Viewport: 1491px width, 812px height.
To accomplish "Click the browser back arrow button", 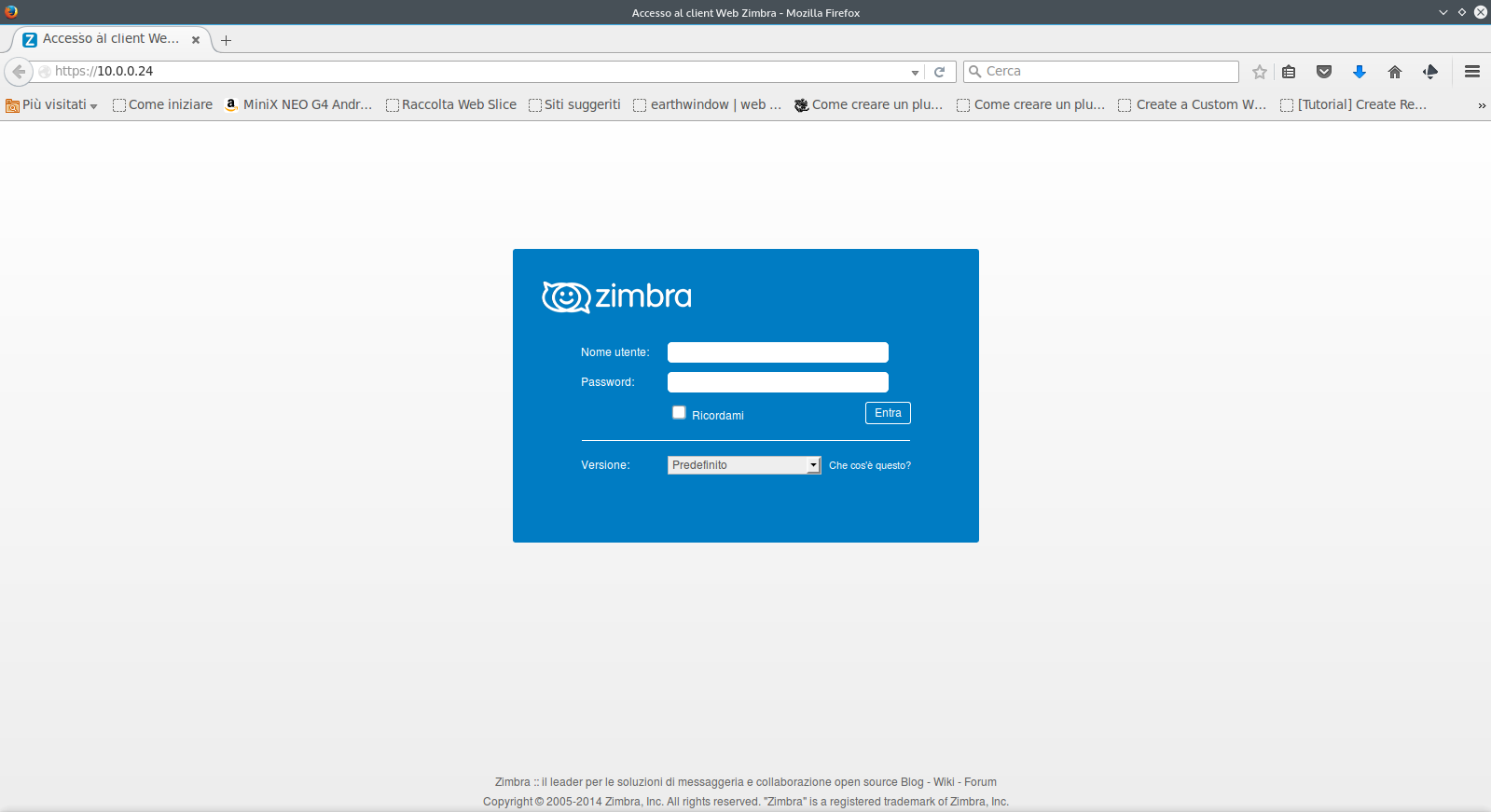I will [x=19, y=72].
